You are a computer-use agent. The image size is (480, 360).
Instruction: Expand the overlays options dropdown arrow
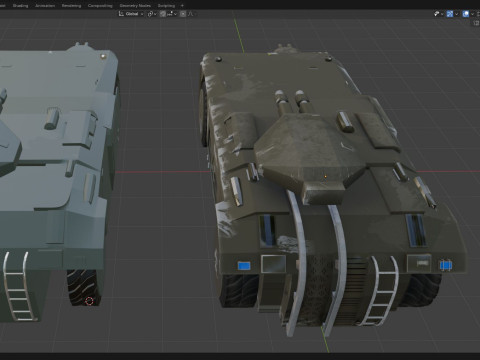click(472, 14)
